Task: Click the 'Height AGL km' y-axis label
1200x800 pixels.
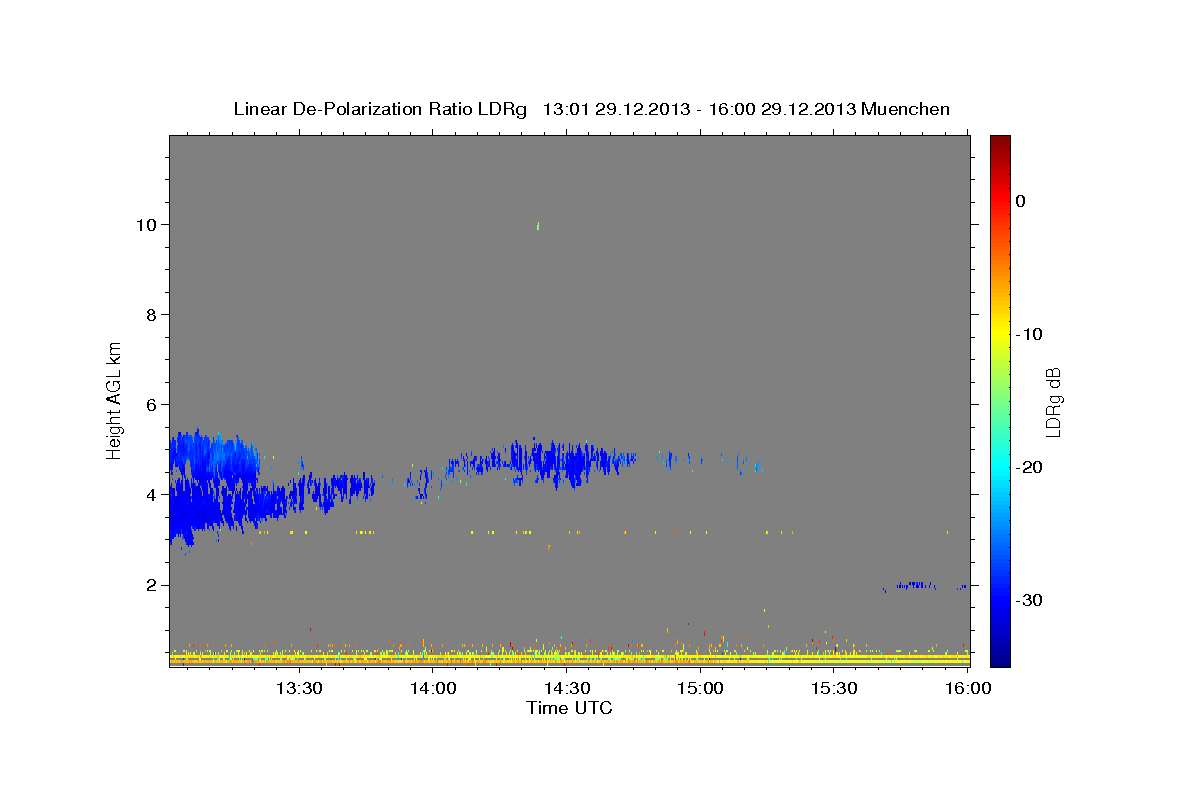Action: point(115,400)
